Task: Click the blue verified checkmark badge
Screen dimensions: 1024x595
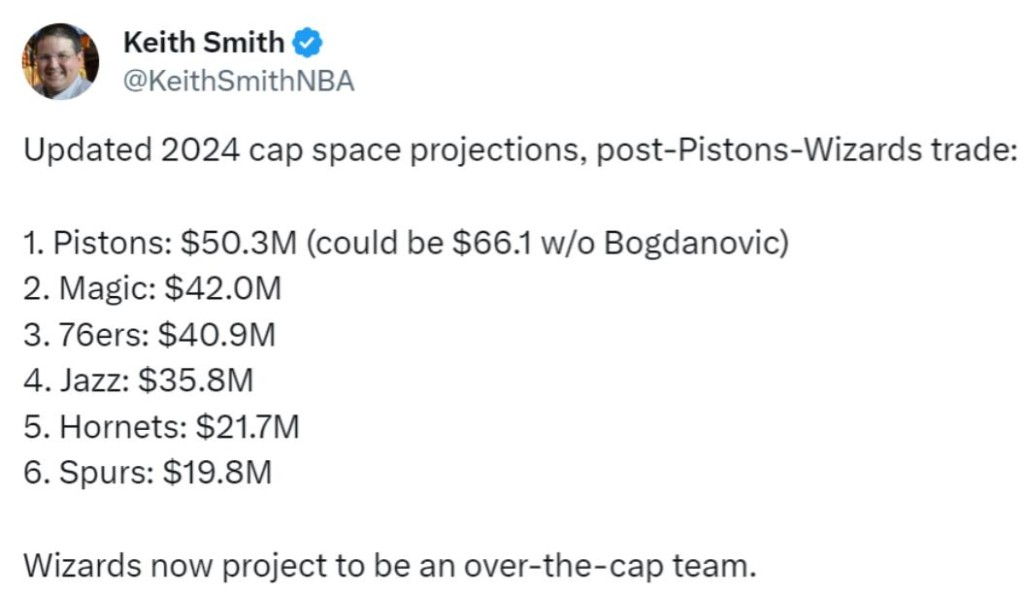Action: (308, 43)
